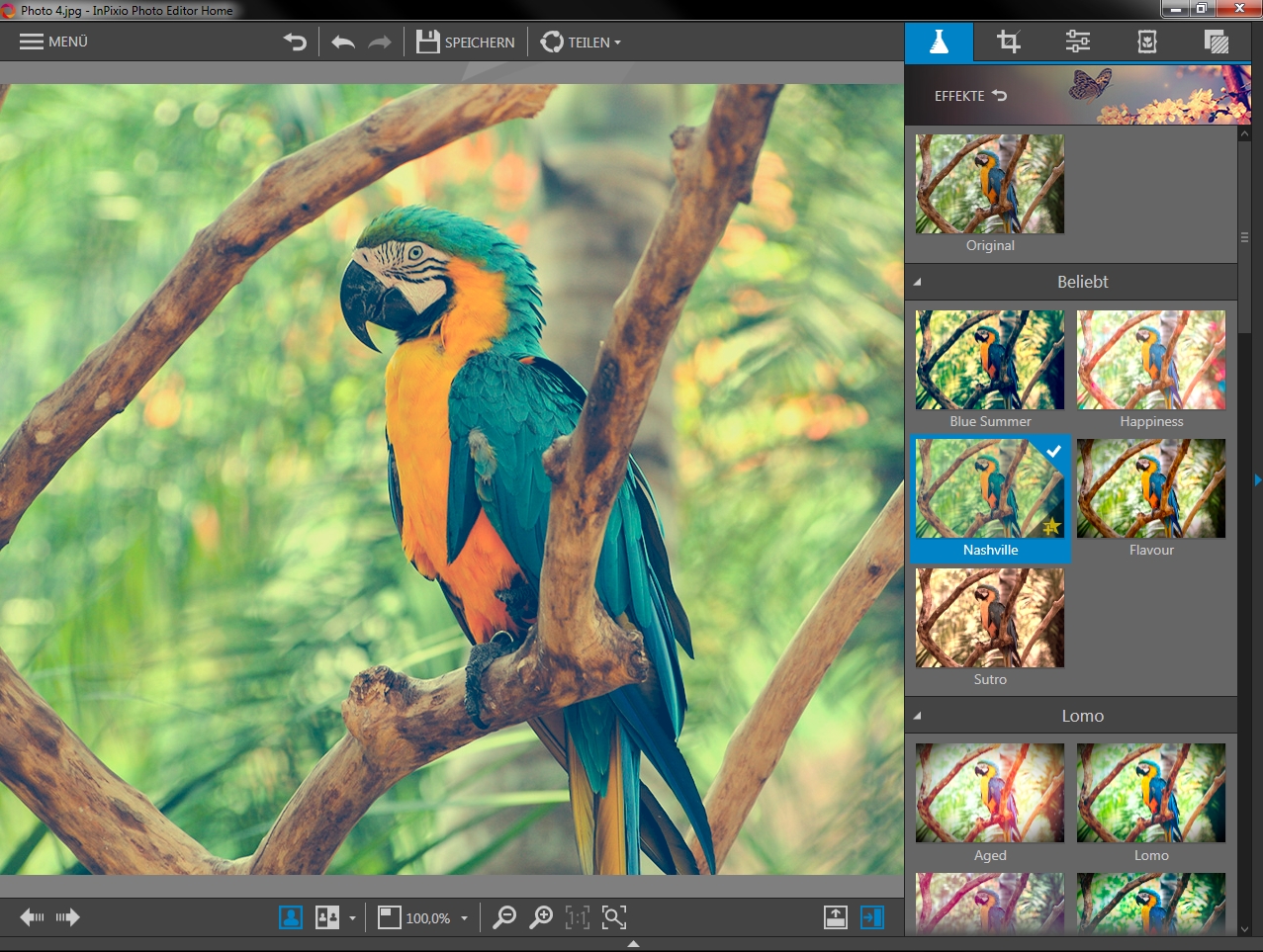Click the SPEICHERN button
This screenshot has height=952, width=1263.
[x=466, y=42]
